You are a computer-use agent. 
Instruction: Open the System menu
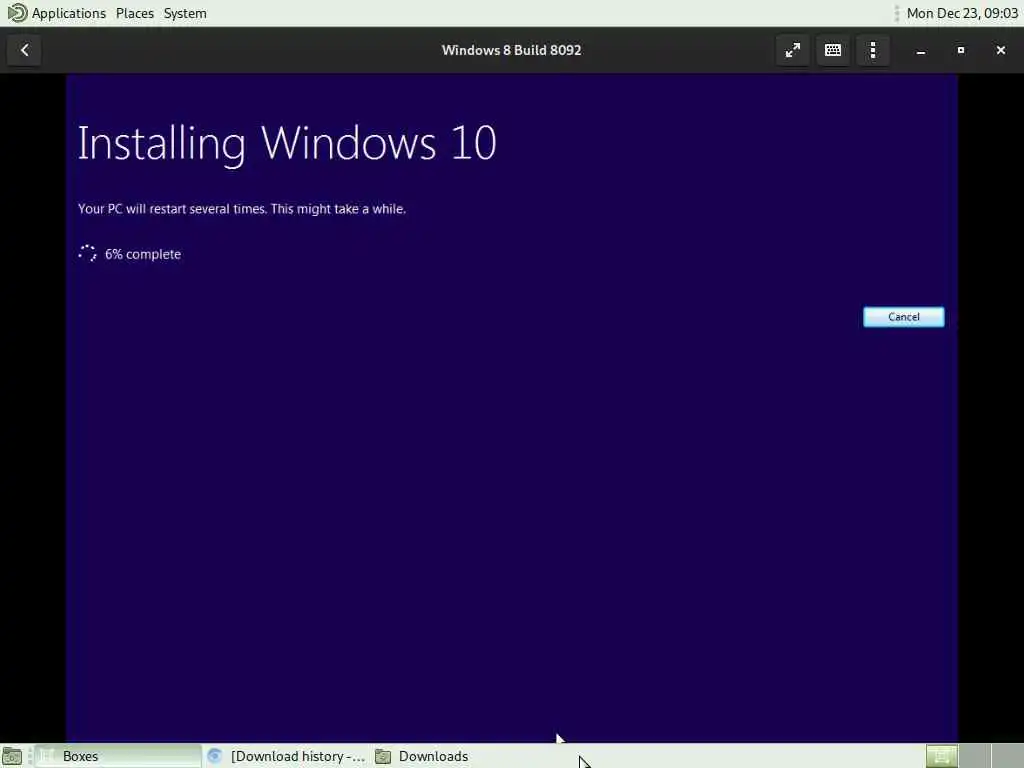(x=185, y=13)
